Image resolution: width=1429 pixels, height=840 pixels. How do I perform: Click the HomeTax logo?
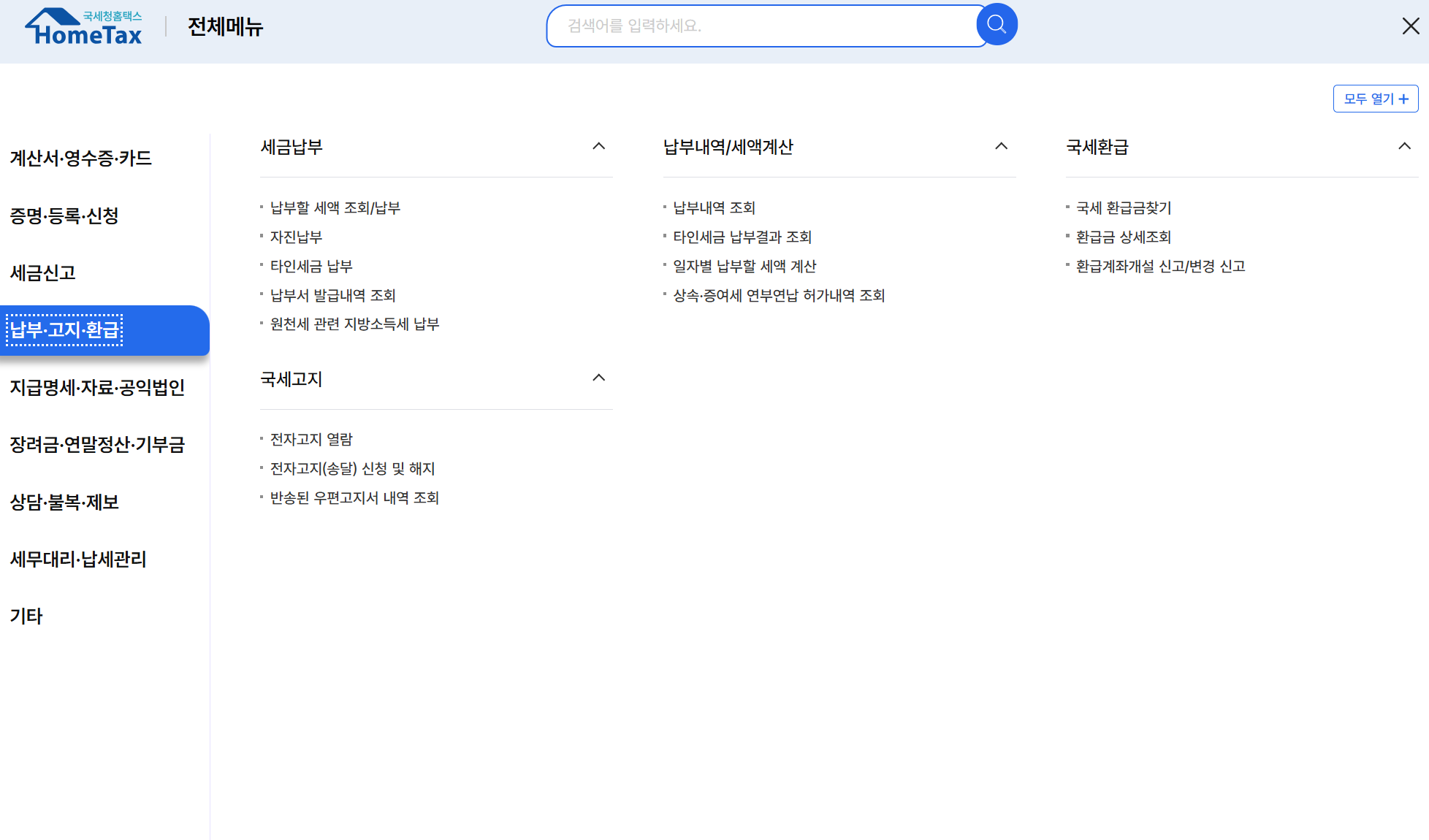pos(84,28)
